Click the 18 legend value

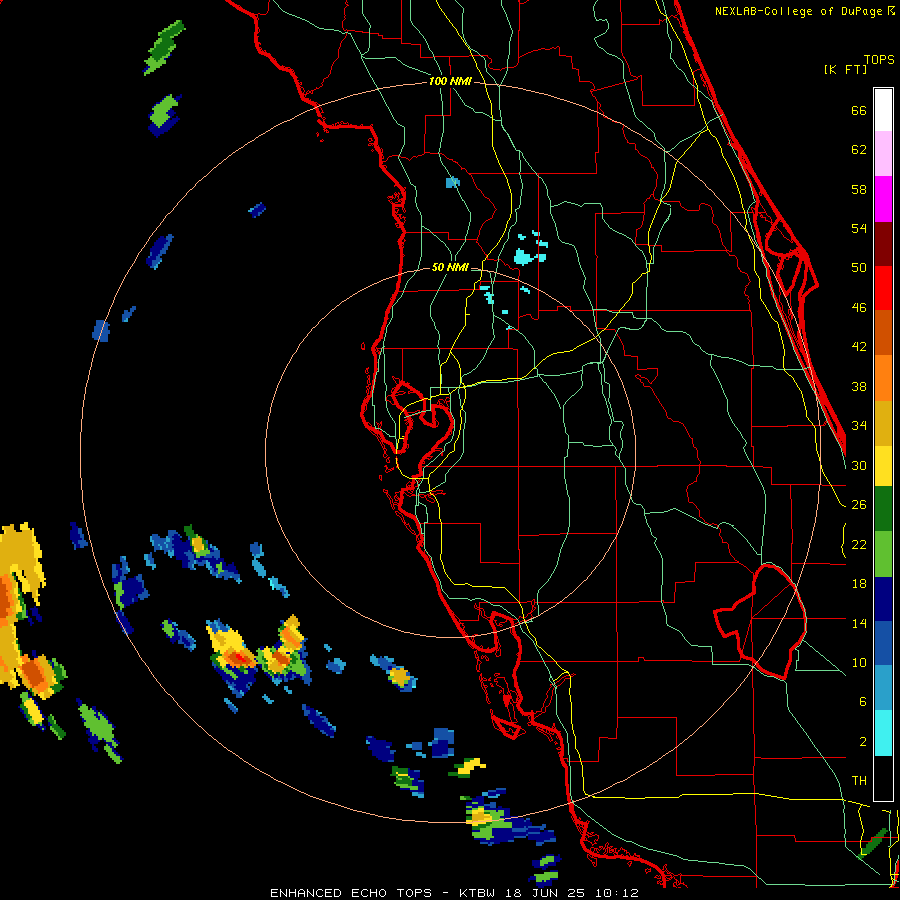[859, 584]
